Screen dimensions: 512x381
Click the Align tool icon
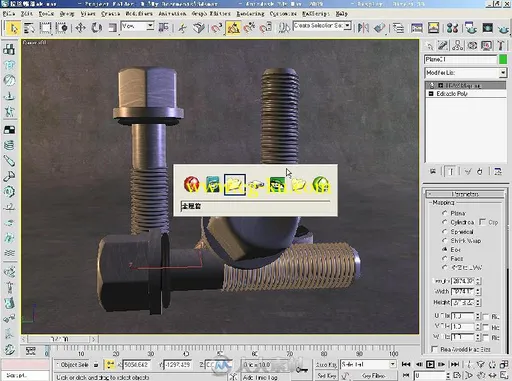pyautogui.click(x=380, y=28)
